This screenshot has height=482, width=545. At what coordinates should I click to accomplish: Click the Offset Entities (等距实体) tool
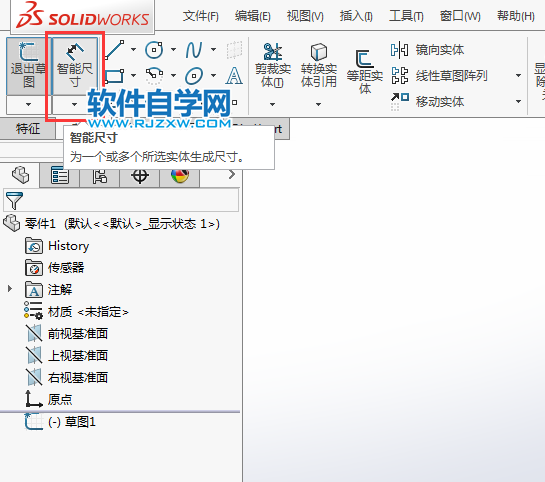[x=365, y=72]
